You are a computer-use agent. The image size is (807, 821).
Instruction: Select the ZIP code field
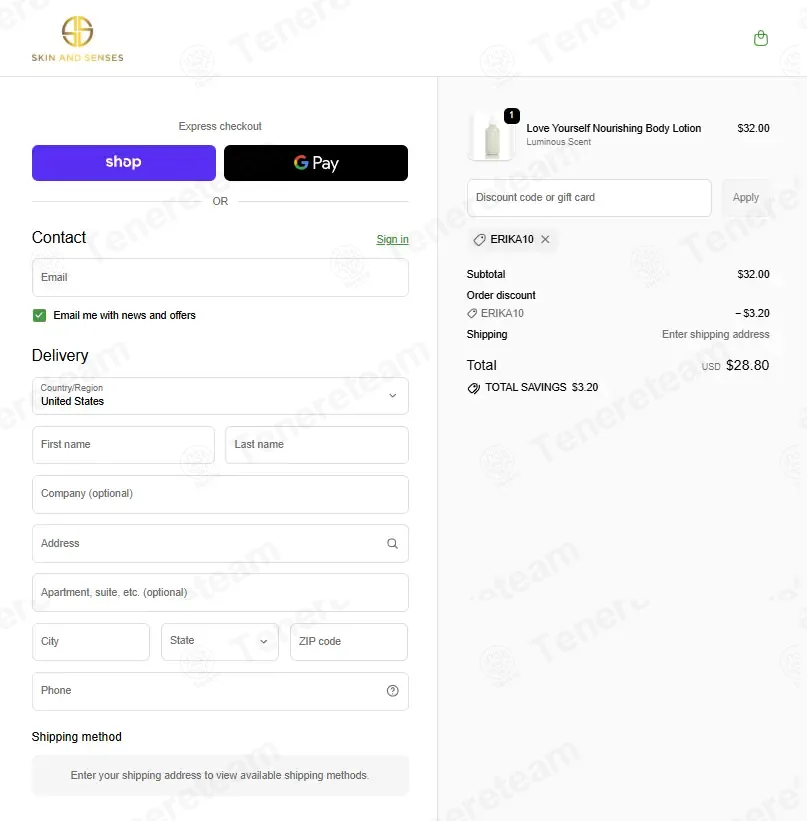tap(349, 641)
